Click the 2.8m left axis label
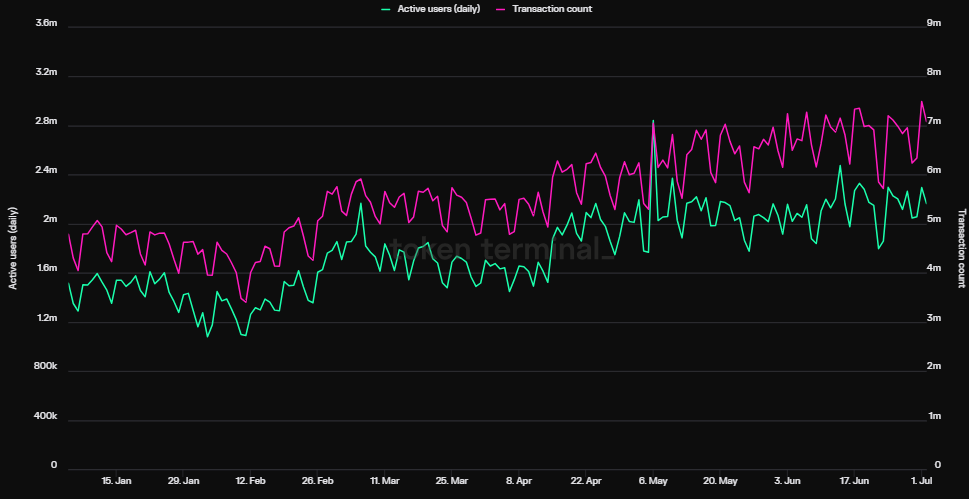Image resolution: width=969 pixels, height=499 pixels. point(47,121)
